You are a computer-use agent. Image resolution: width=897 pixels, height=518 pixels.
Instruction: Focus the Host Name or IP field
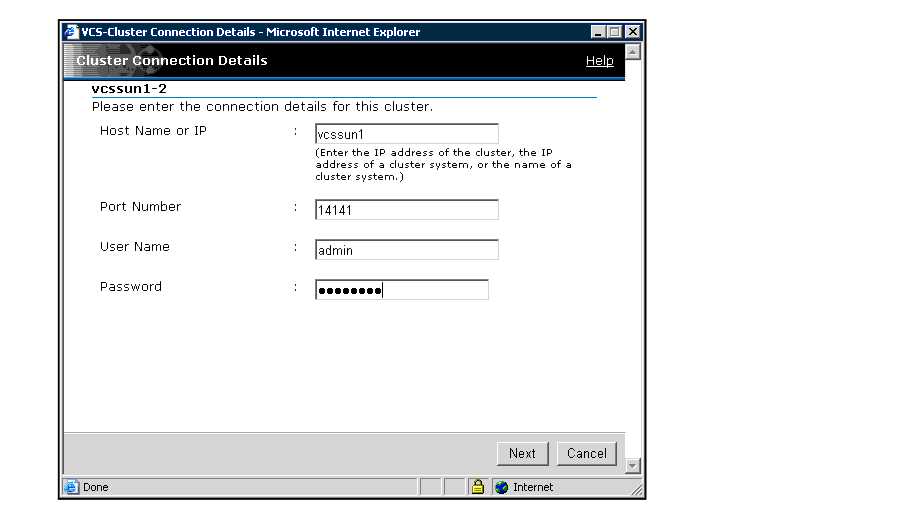406,134
